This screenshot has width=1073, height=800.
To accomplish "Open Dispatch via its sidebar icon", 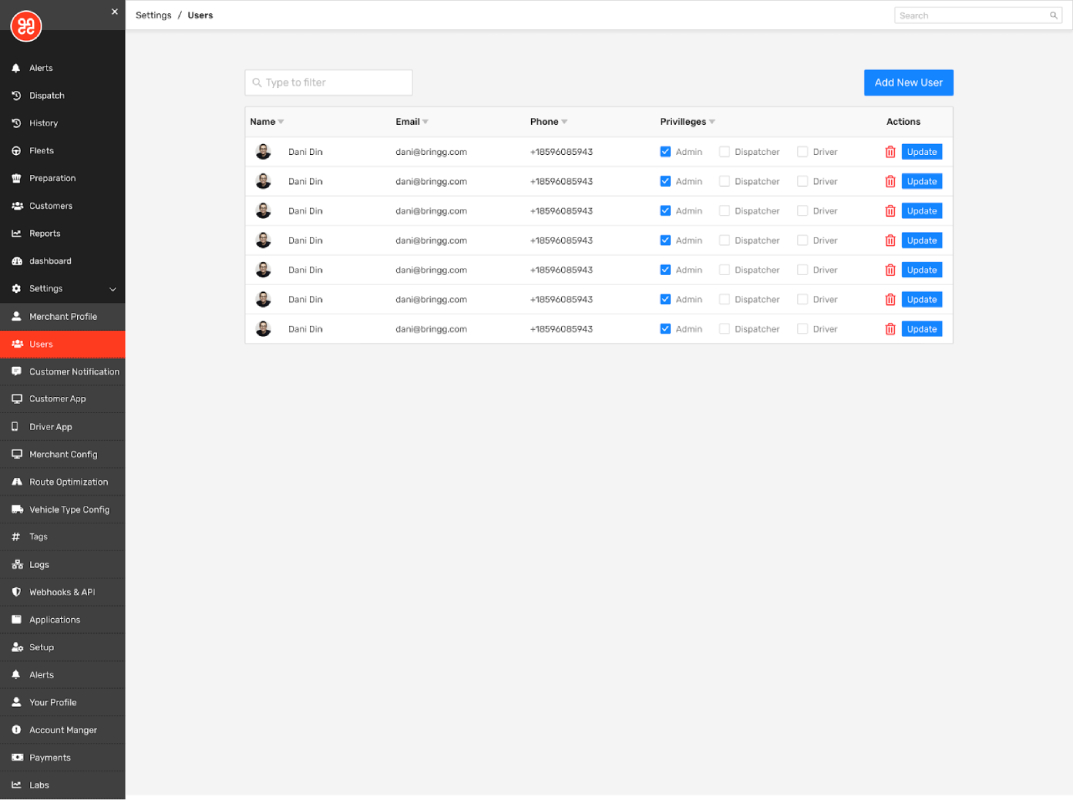I will pyautogui.click(x=16, y=96).
